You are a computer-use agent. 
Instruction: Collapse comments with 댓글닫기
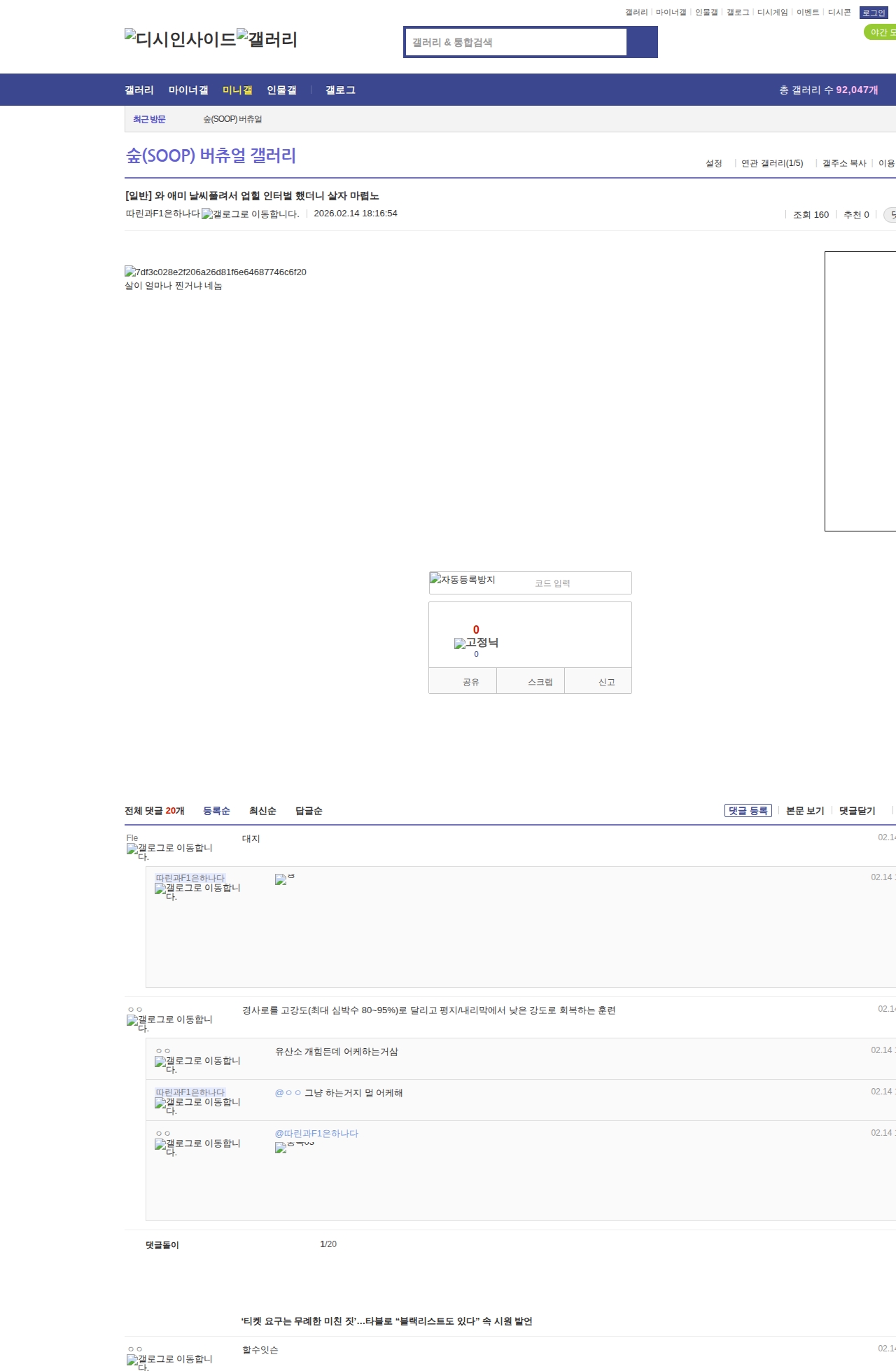pyautogui.click(x=857, y=810)
